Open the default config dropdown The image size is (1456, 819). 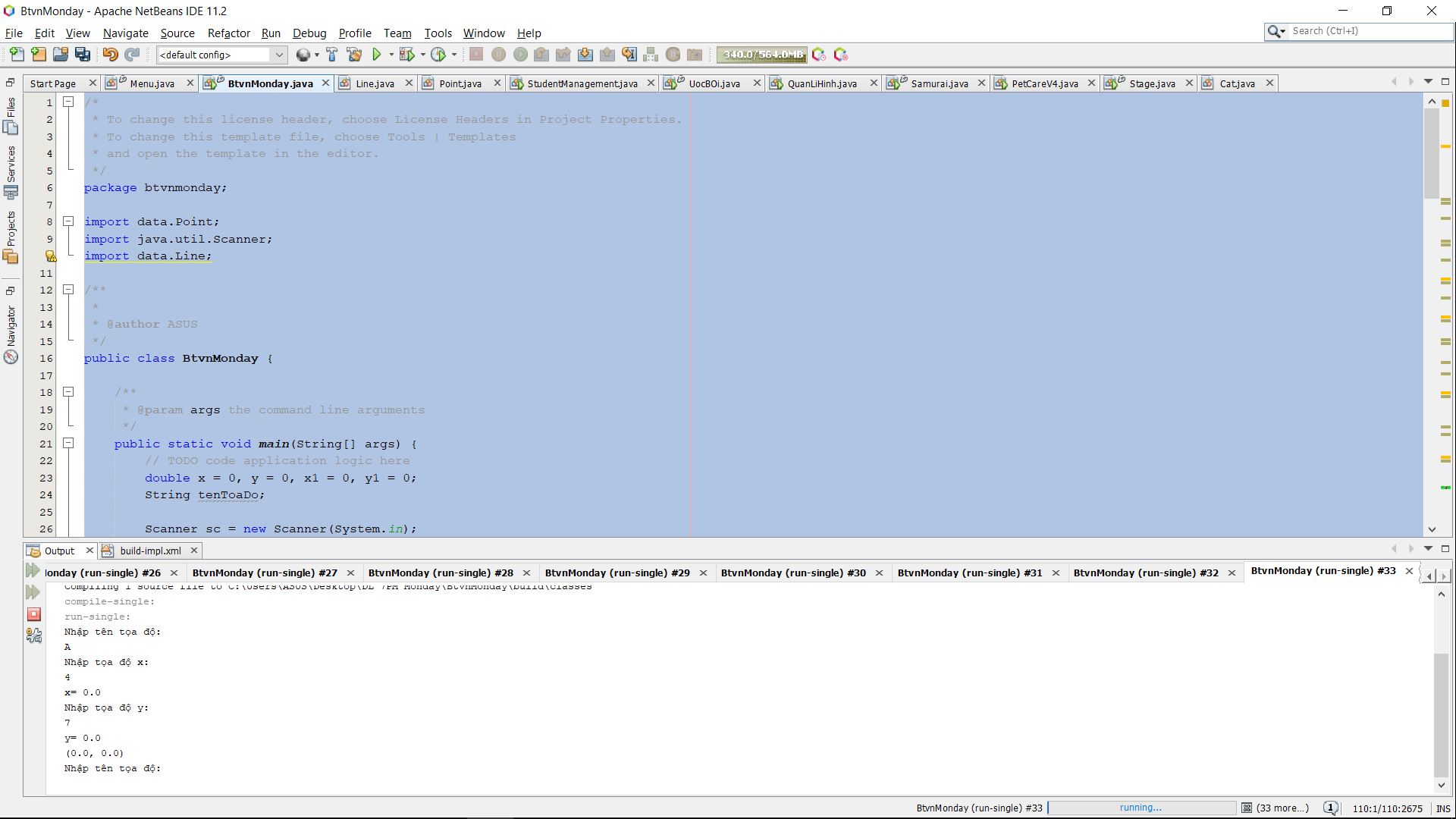[279, 55]
